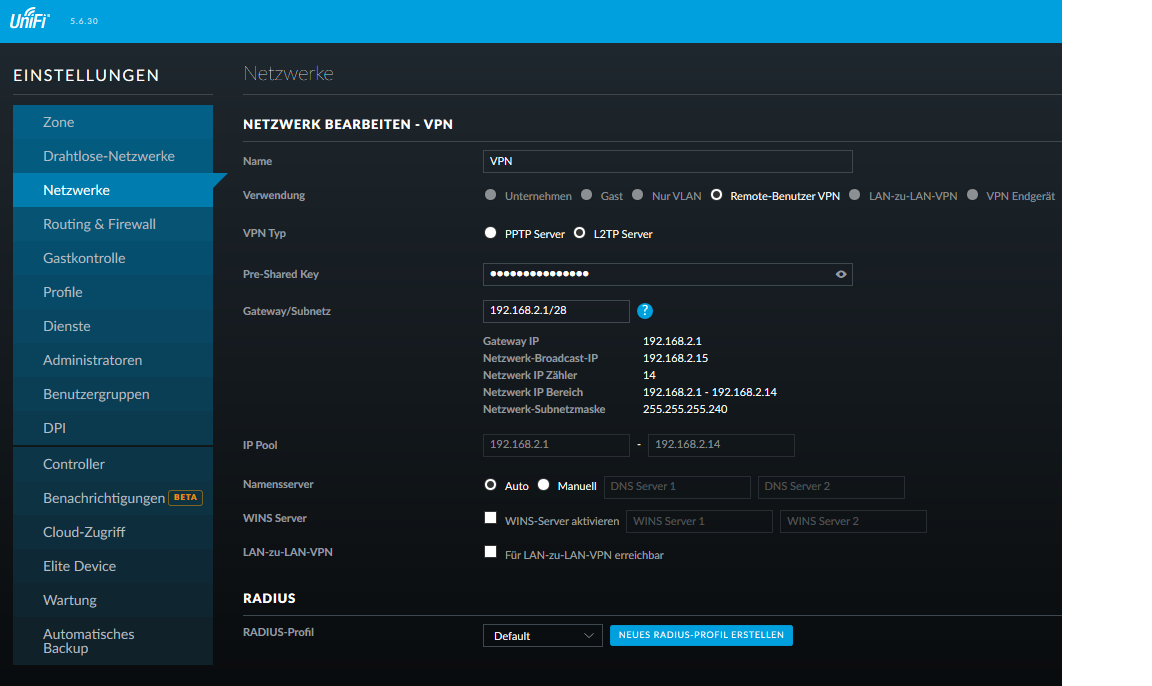Select Remote-Benutzer VPN usage option
Image resolution: width=1152 pixels, height=686 pixels.
tap(716, 196)
